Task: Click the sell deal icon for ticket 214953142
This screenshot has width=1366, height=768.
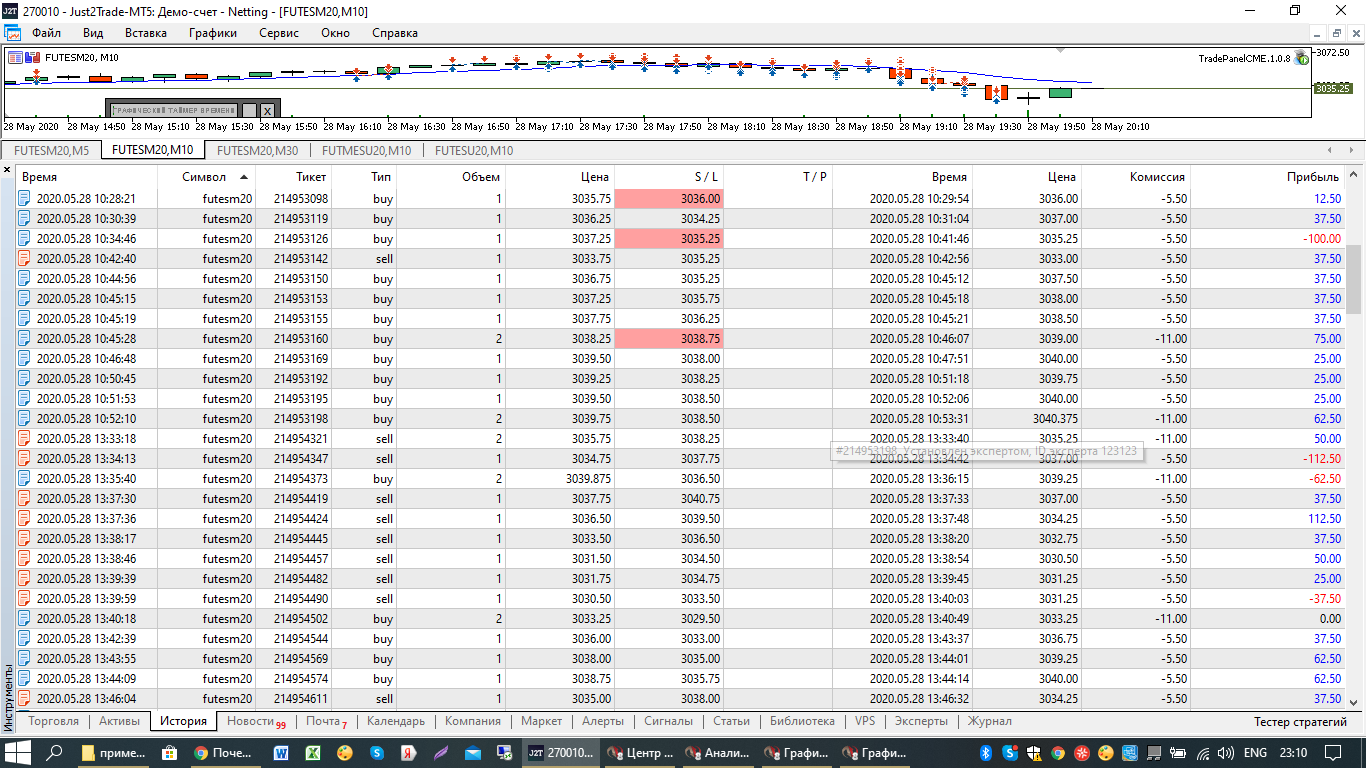Action: (24, 259)
